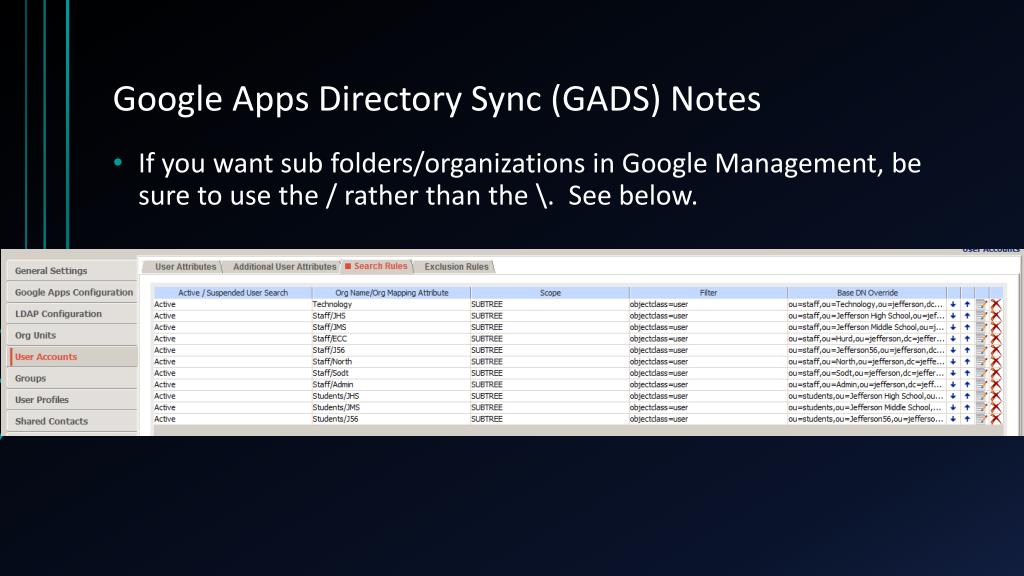Move the Staff/Admin rule up
The width and height of the screenshot is (1024, 576).
pos(967,385)
